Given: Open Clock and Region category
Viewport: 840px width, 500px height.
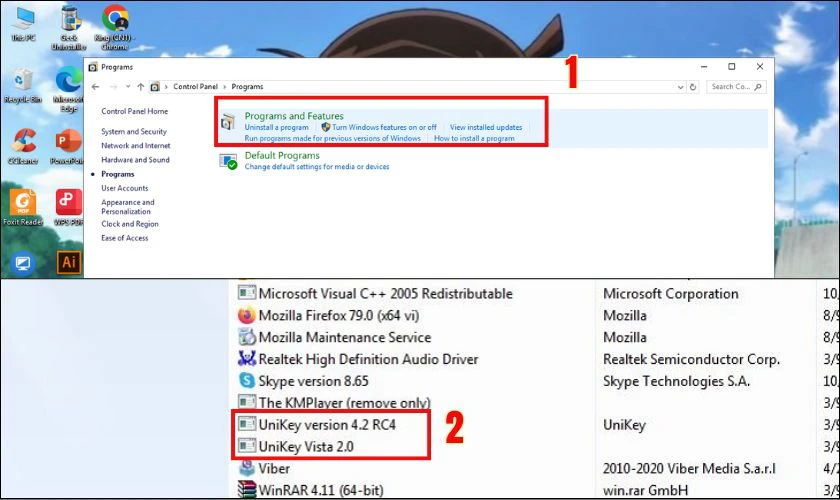Looking at the screenshot, I should 130,224.
